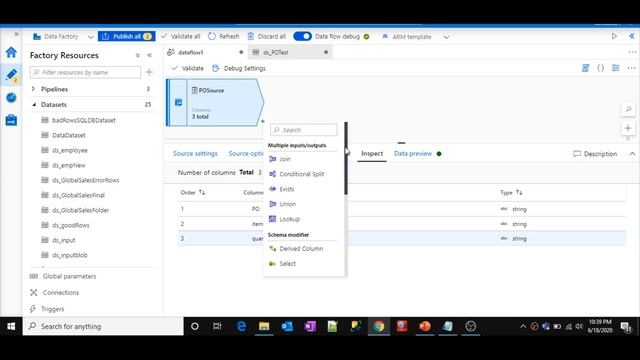Click Validate all button
This screenshot has height=360, width=640.
coord(181,36)
